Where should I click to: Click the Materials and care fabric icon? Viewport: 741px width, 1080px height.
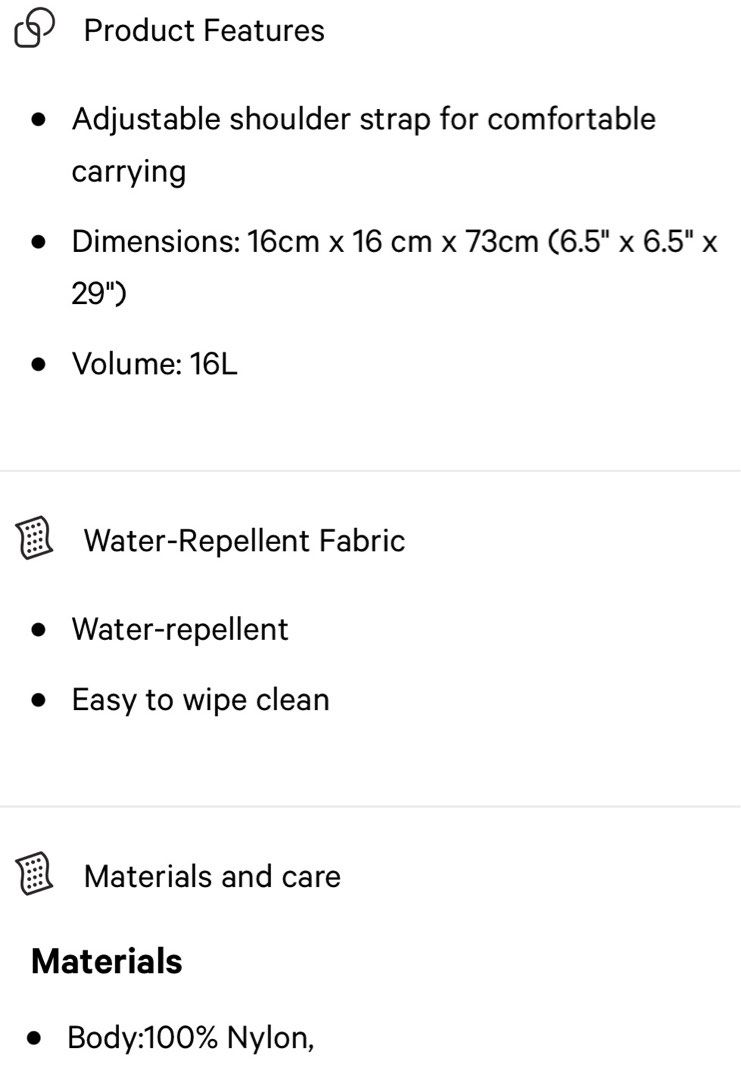34,873
